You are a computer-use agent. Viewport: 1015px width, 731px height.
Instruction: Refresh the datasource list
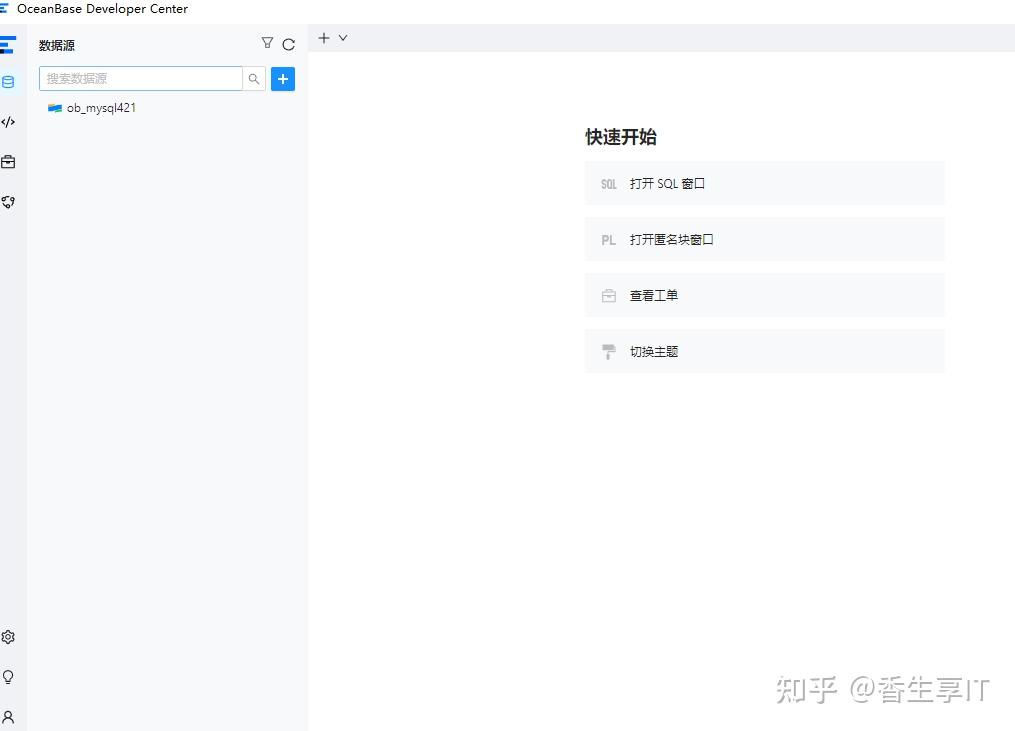pos(289,44)
